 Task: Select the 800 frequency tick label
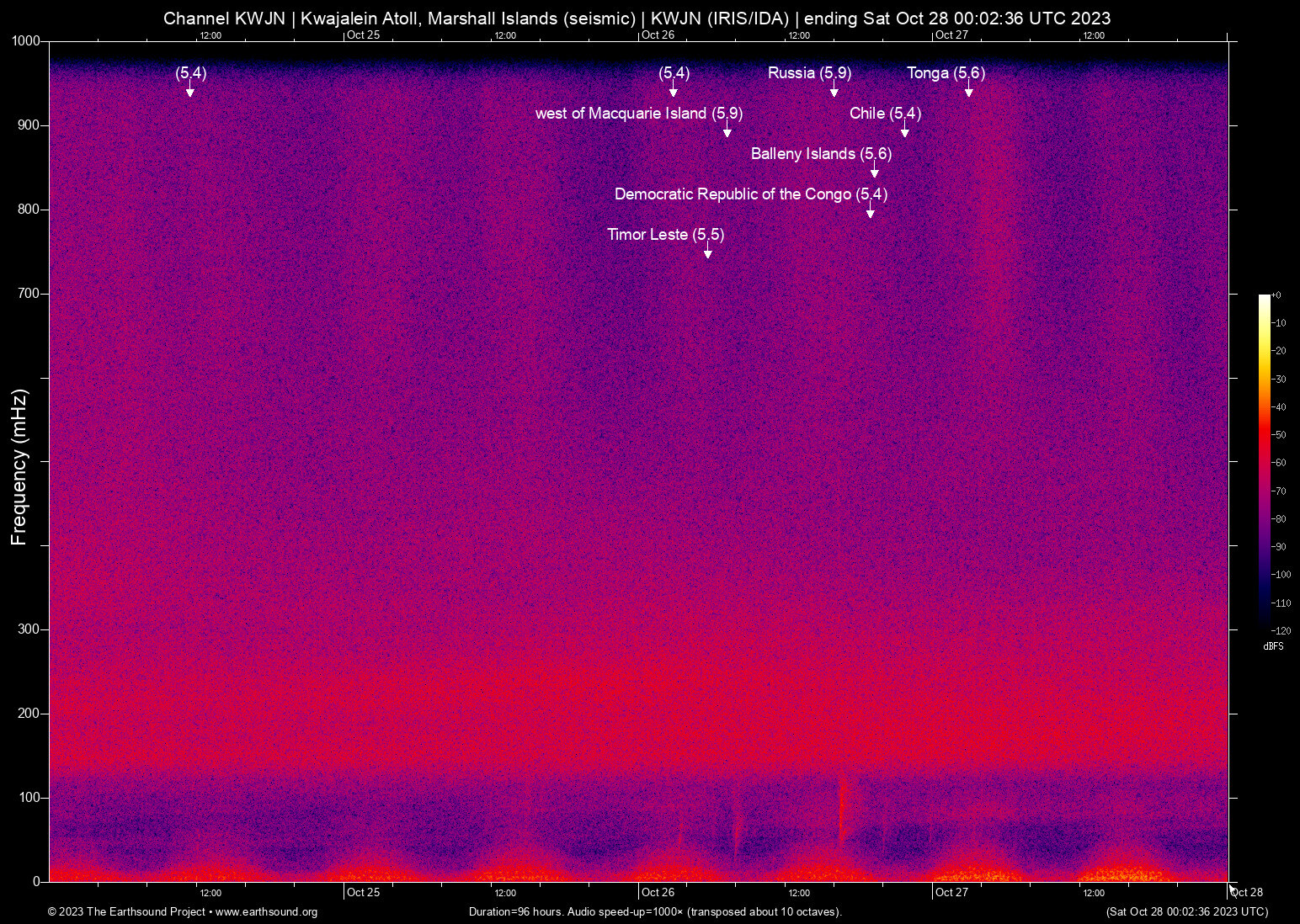[29, 210]
